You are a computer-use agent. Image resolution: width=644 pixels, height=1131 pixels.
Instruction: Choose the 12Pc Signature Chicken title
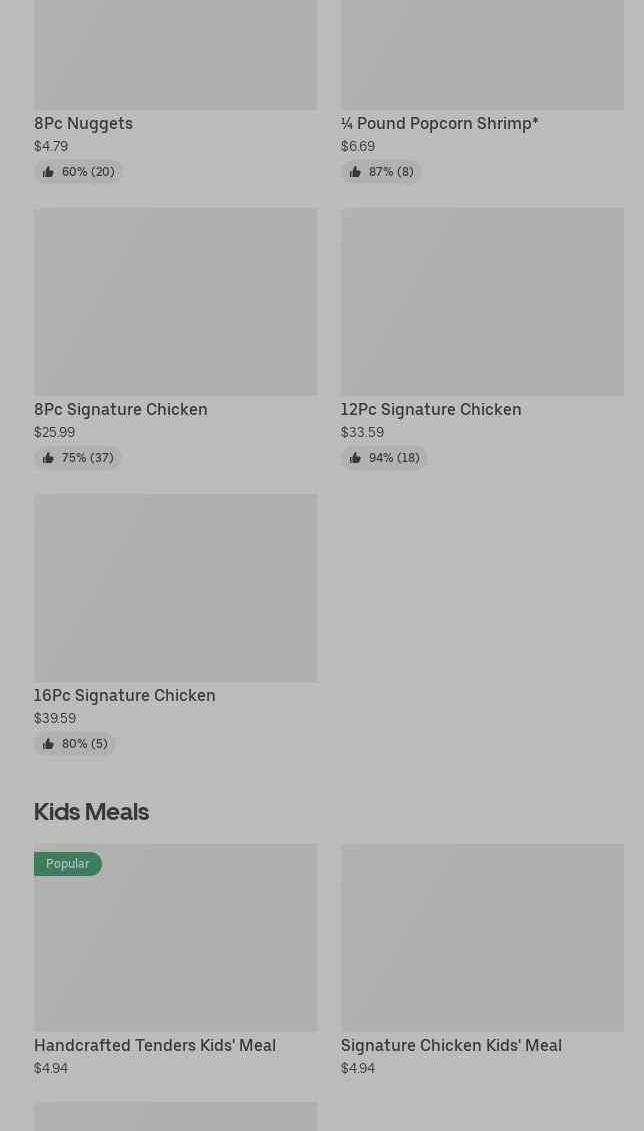point(430,409)
